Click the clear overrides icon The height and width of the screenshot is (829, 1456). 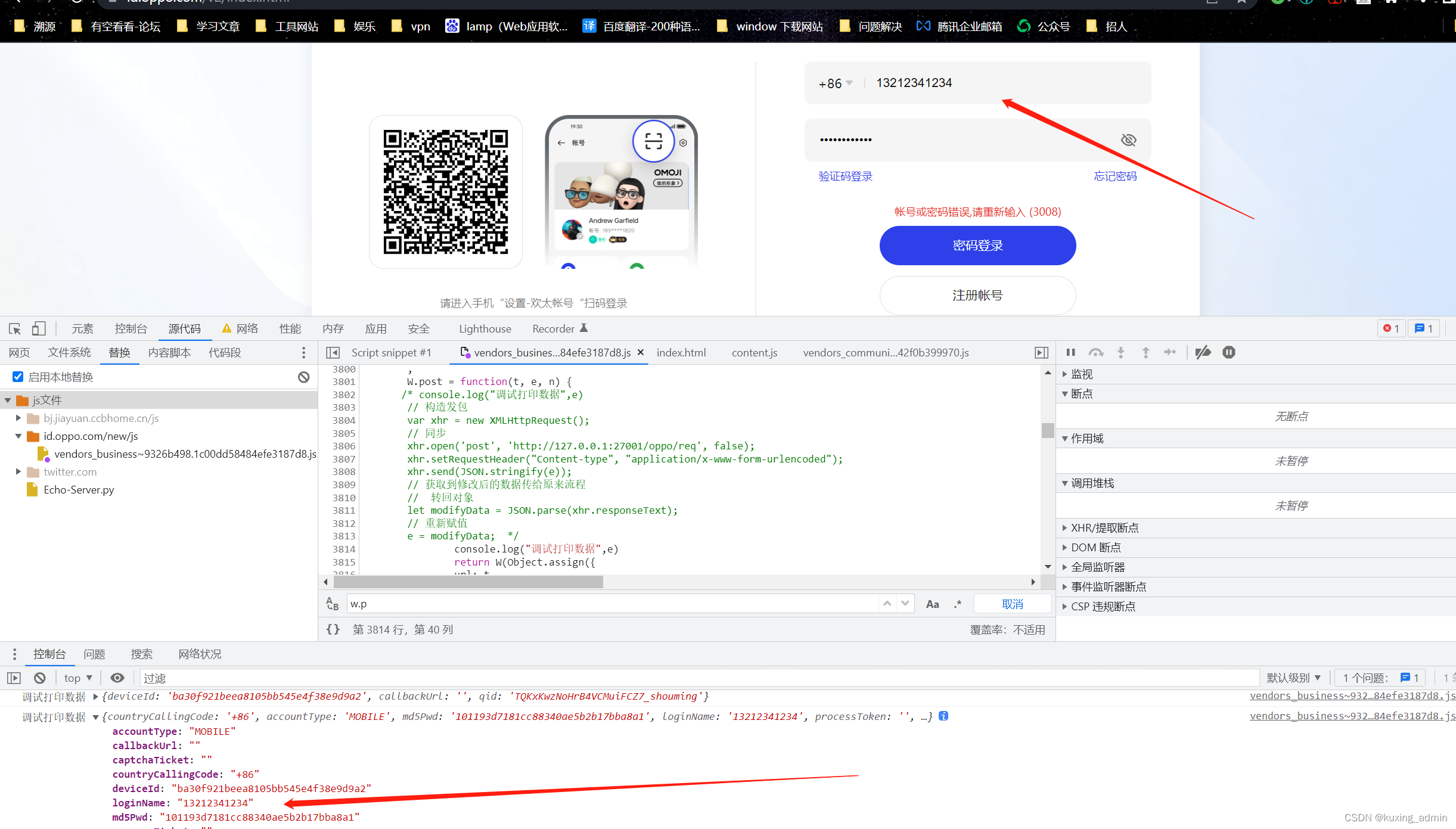pyautogui.click(x=304, y=377)
